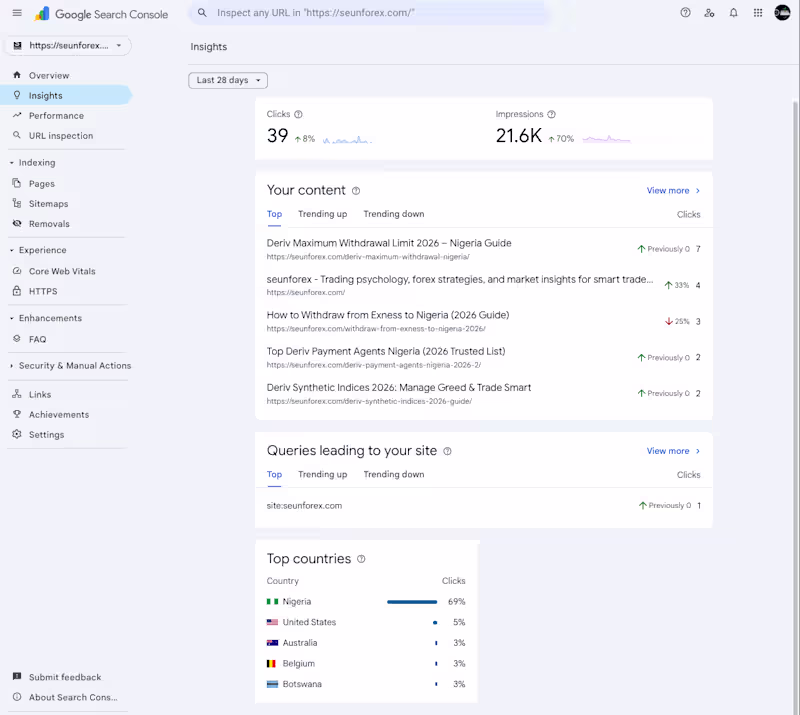
Task: Click the Impressions sparkline chart
Action: [x=607, y=138]
